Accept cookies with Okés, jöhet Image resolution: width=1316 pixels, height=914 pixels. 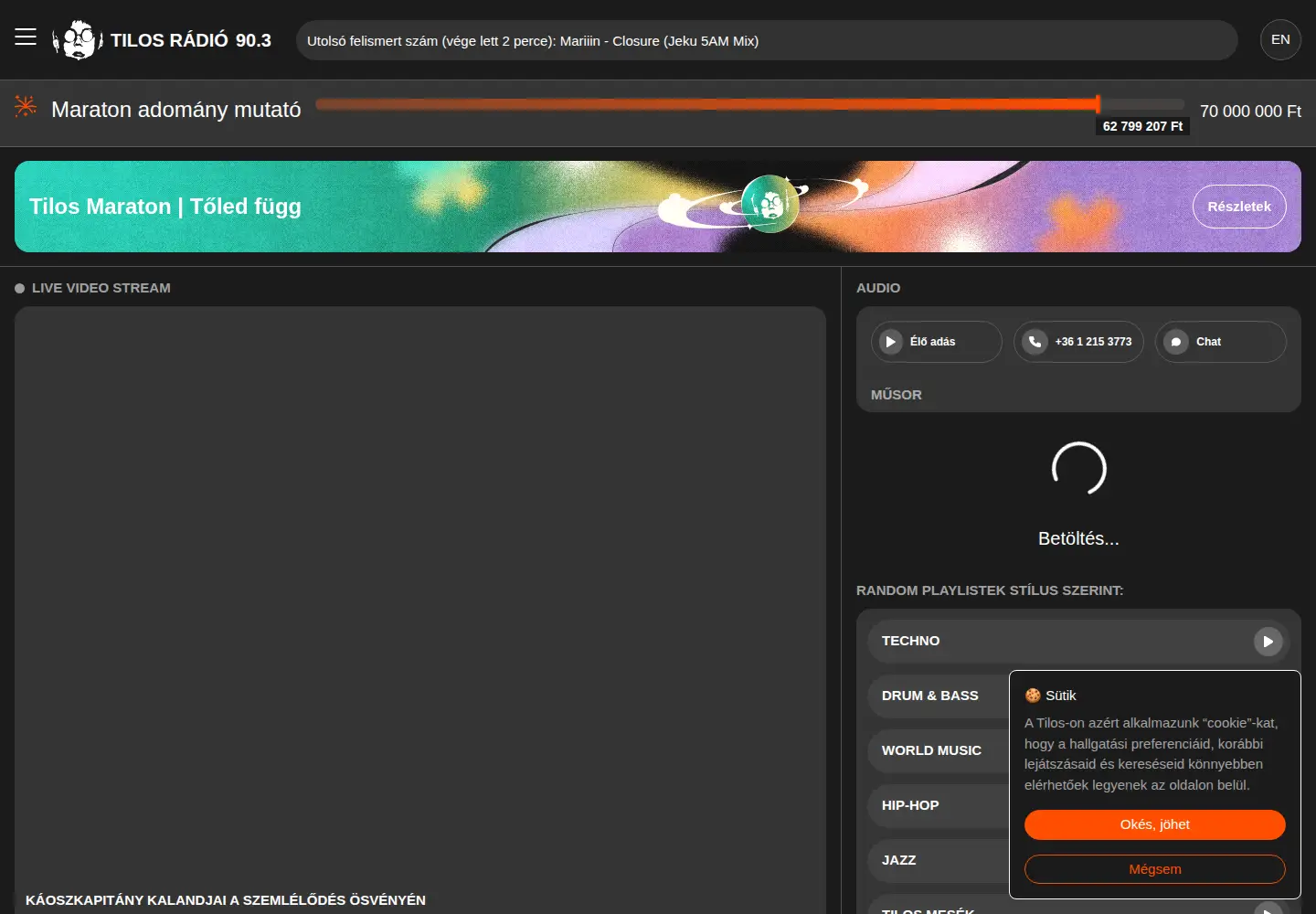1155,824
